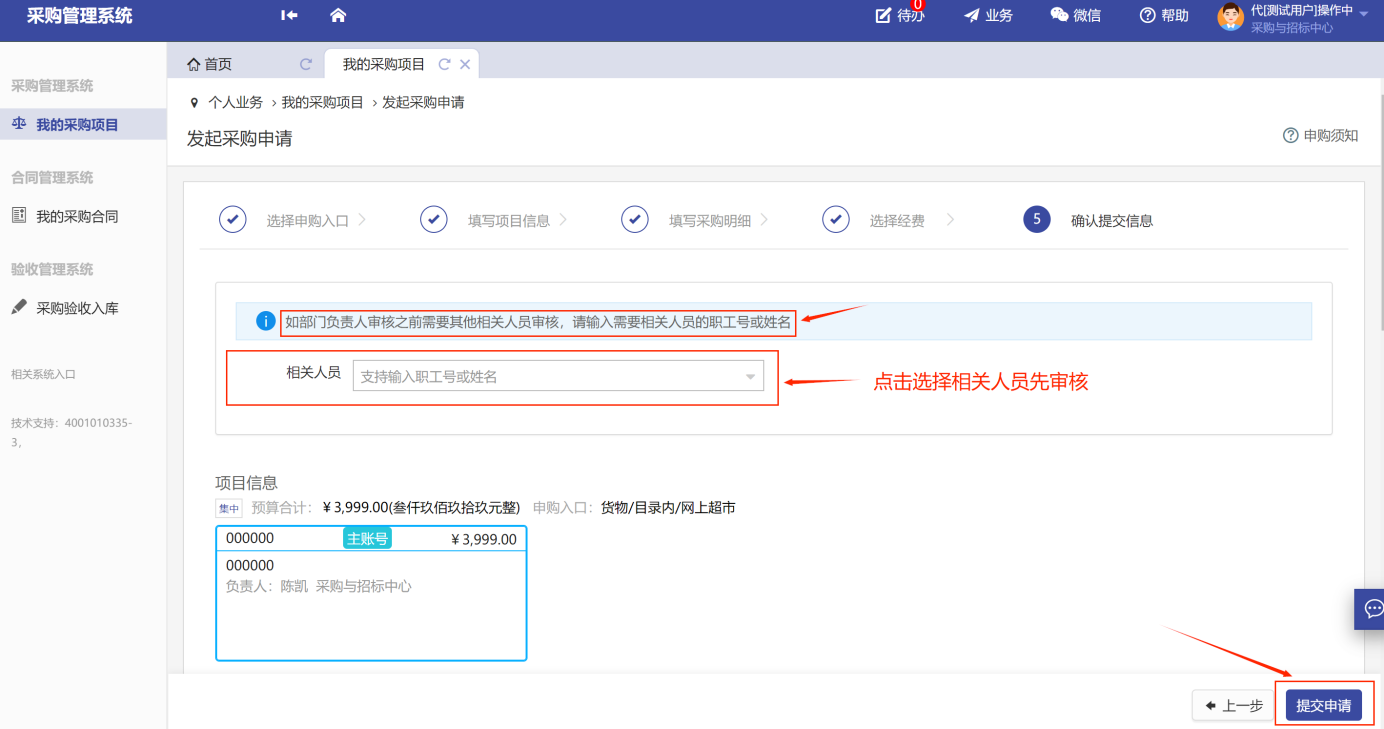The height and width of the screenshot is (729, 1384).
Task: Open the 帮助 help menu
Action: pyautogui.click(x=1164, y=15)
